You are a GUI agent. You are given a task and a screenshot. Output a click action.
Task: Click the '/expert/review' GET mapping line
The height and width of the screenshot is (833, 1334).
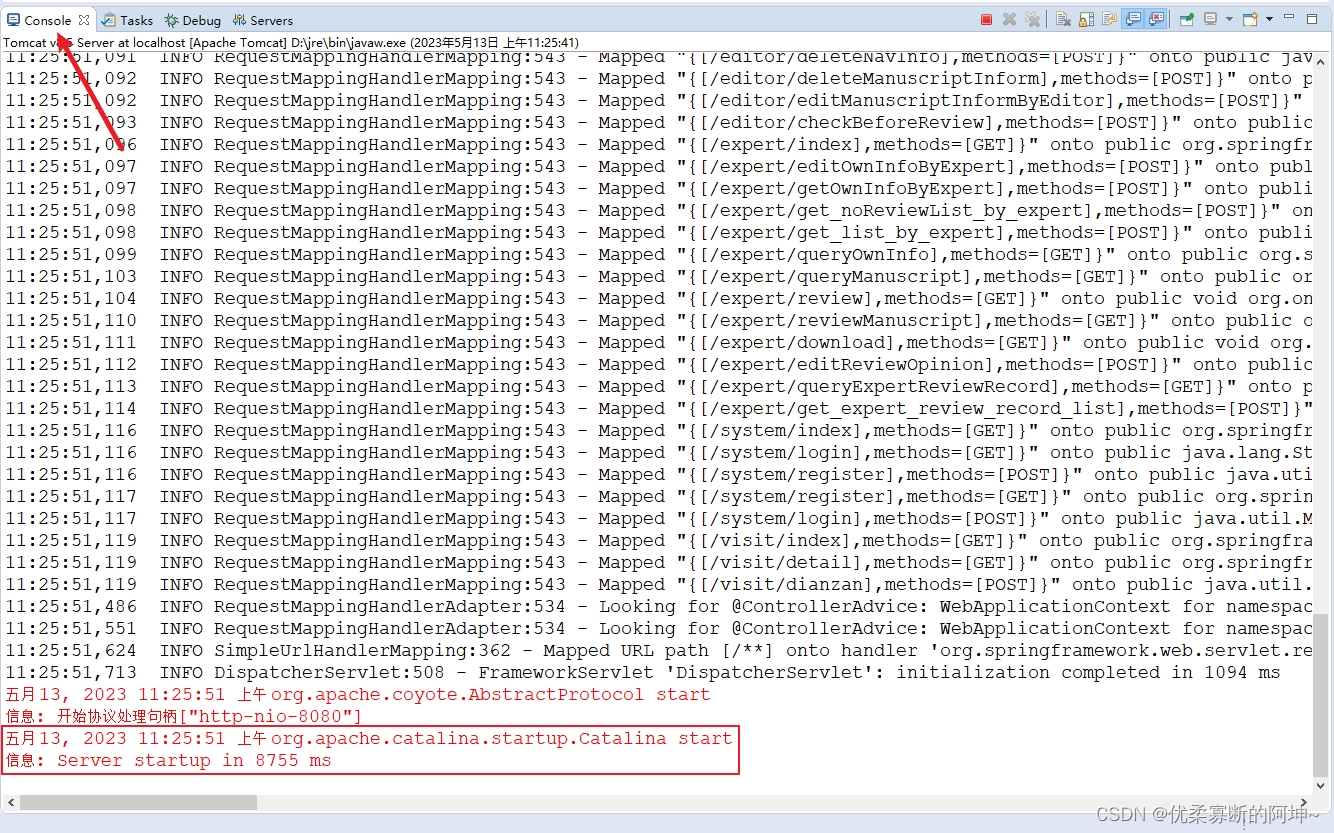pos(658,298)
